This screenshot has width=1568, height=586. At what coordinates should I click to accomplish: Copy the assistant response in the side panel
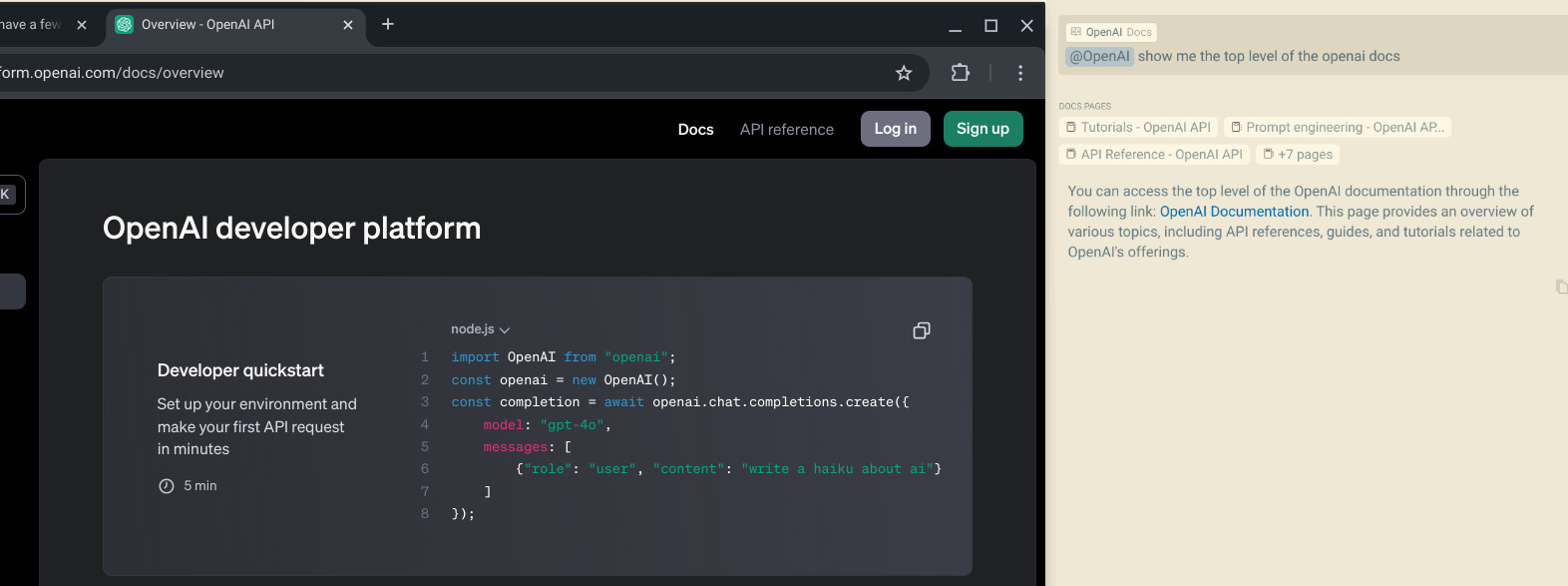[x=1561, y=287]
